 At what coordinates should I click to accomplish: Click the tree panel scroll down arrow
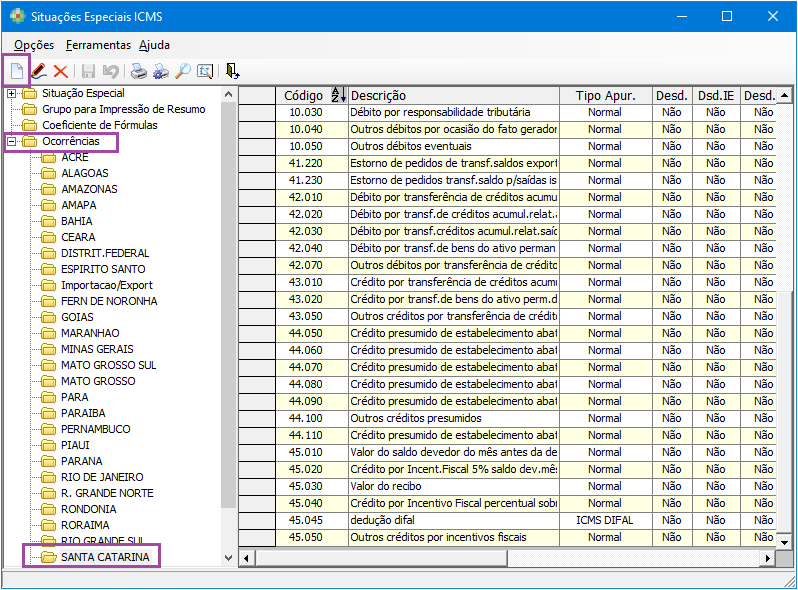[x=228, y=557]
